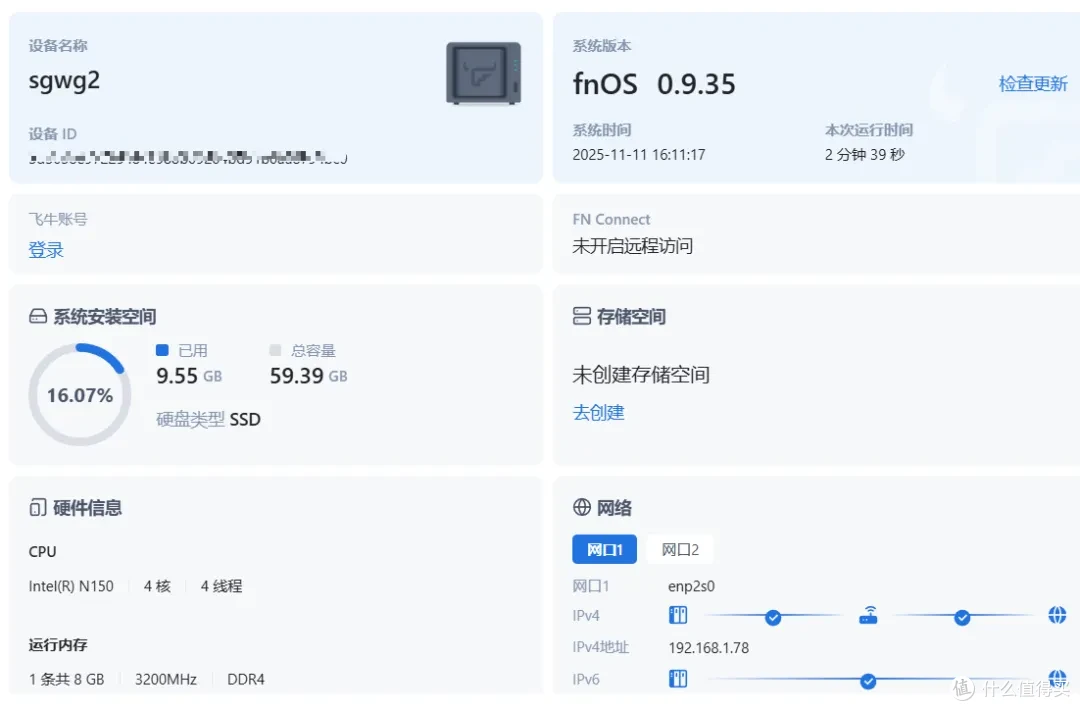Click total capacity value 59.39 GB
The image size is (1080, 711).
(x=309, y=375)
